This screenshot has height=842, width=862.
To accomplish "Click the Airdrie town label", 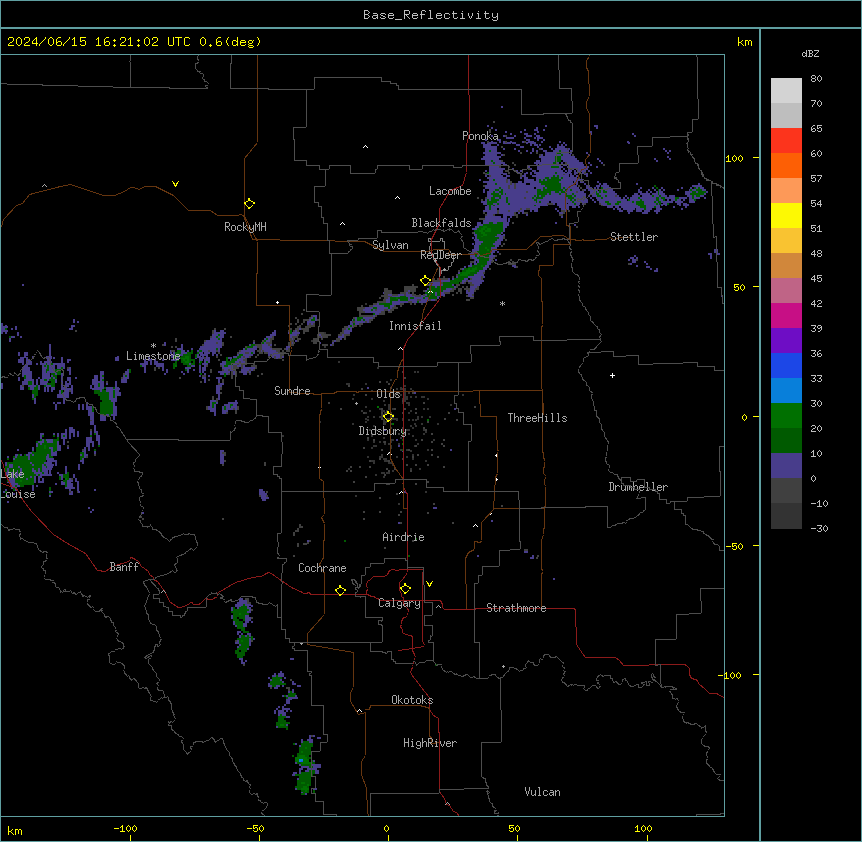I will tap(404, 537).
